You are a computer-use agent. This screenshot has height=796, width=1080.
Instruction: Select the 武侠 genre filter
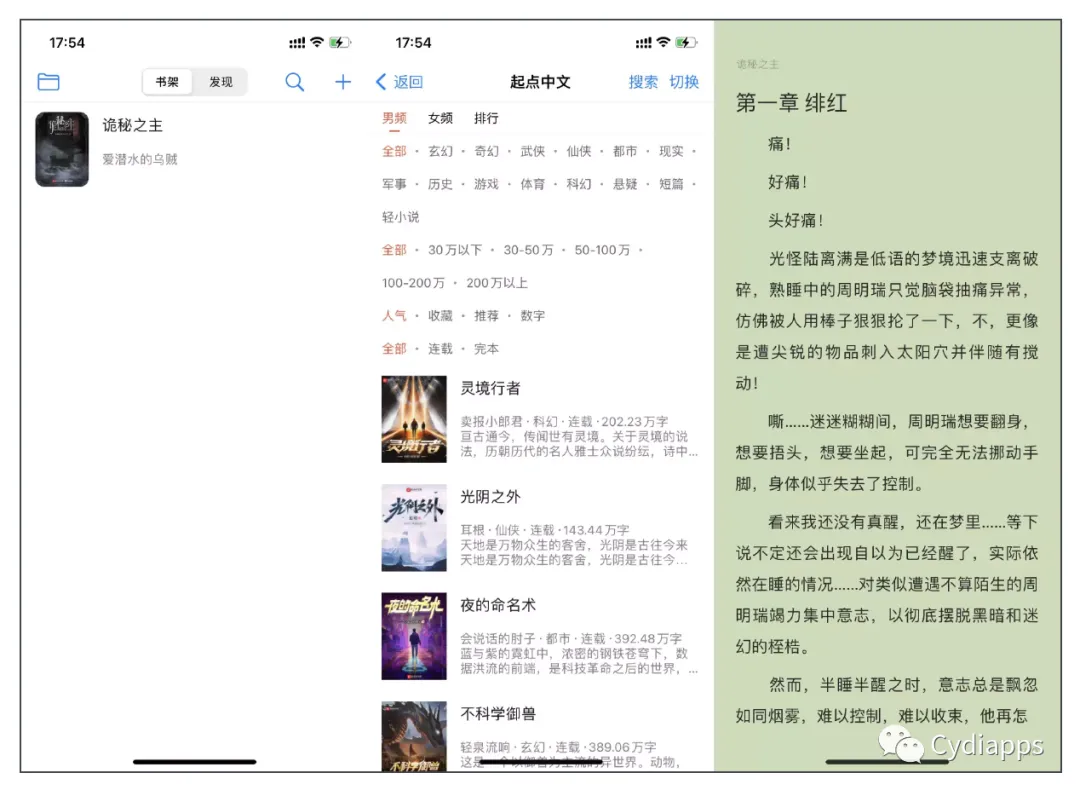[532, 151]
